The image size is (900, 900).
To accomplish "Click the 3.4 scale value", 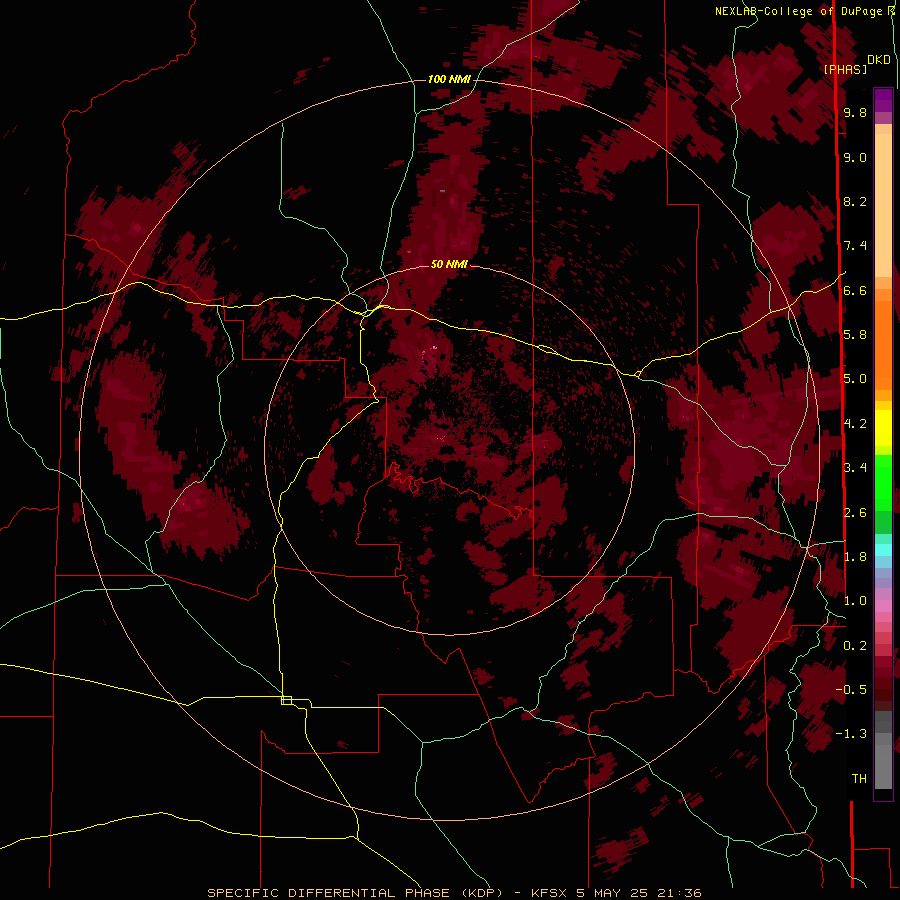I will [x=855, y=468].
